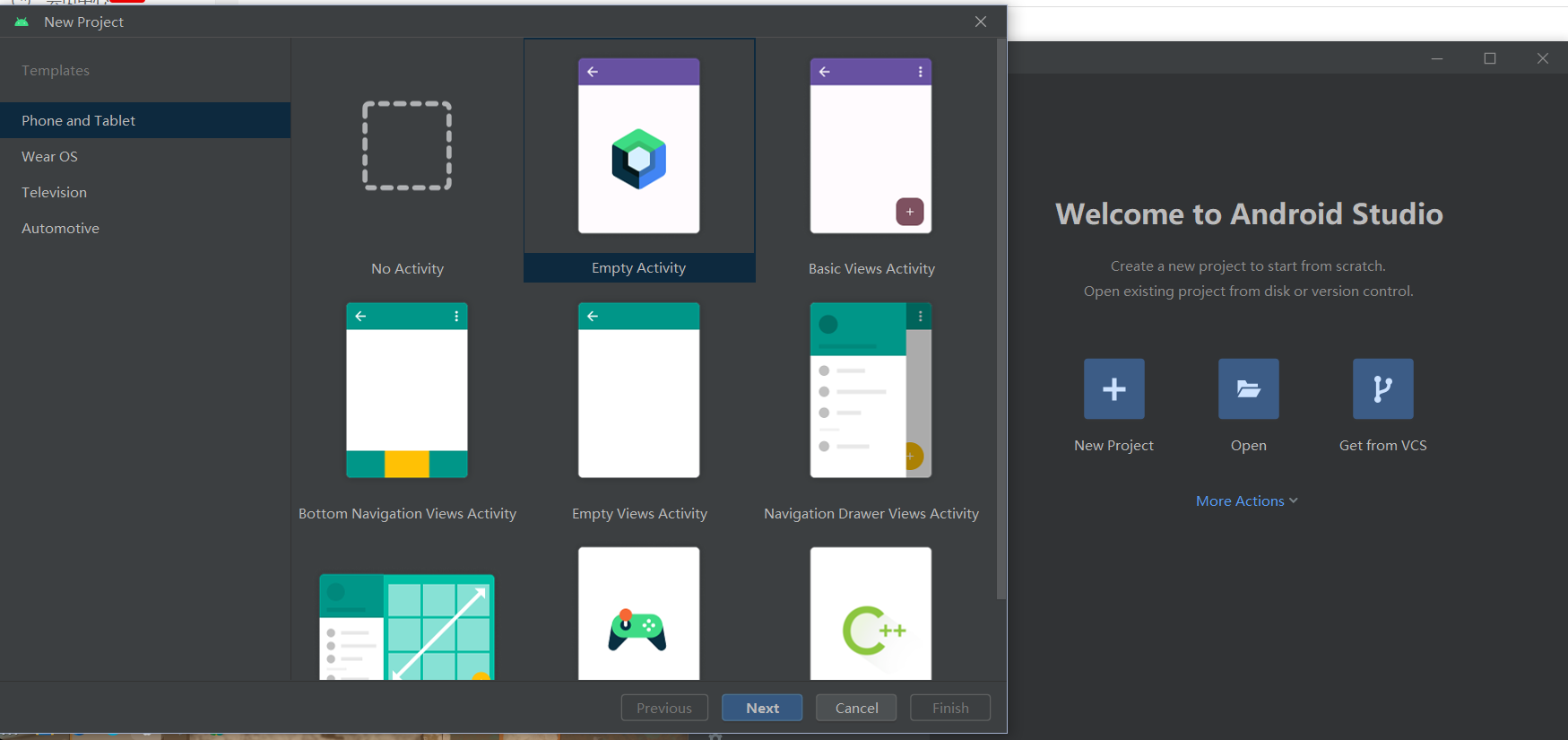Viewport: 1568px width, 740px height.
Task: Select the game controller template thumbnail
Action: (x=639, y=614)
